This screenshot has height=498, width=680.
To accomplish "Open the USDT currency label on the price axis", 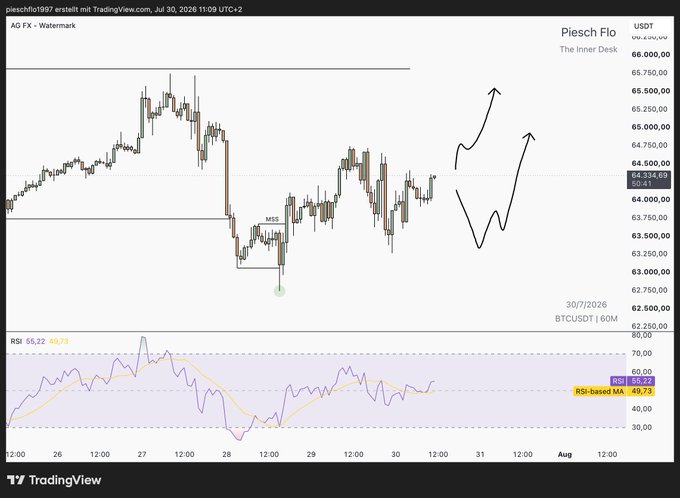I will [644, 26].
